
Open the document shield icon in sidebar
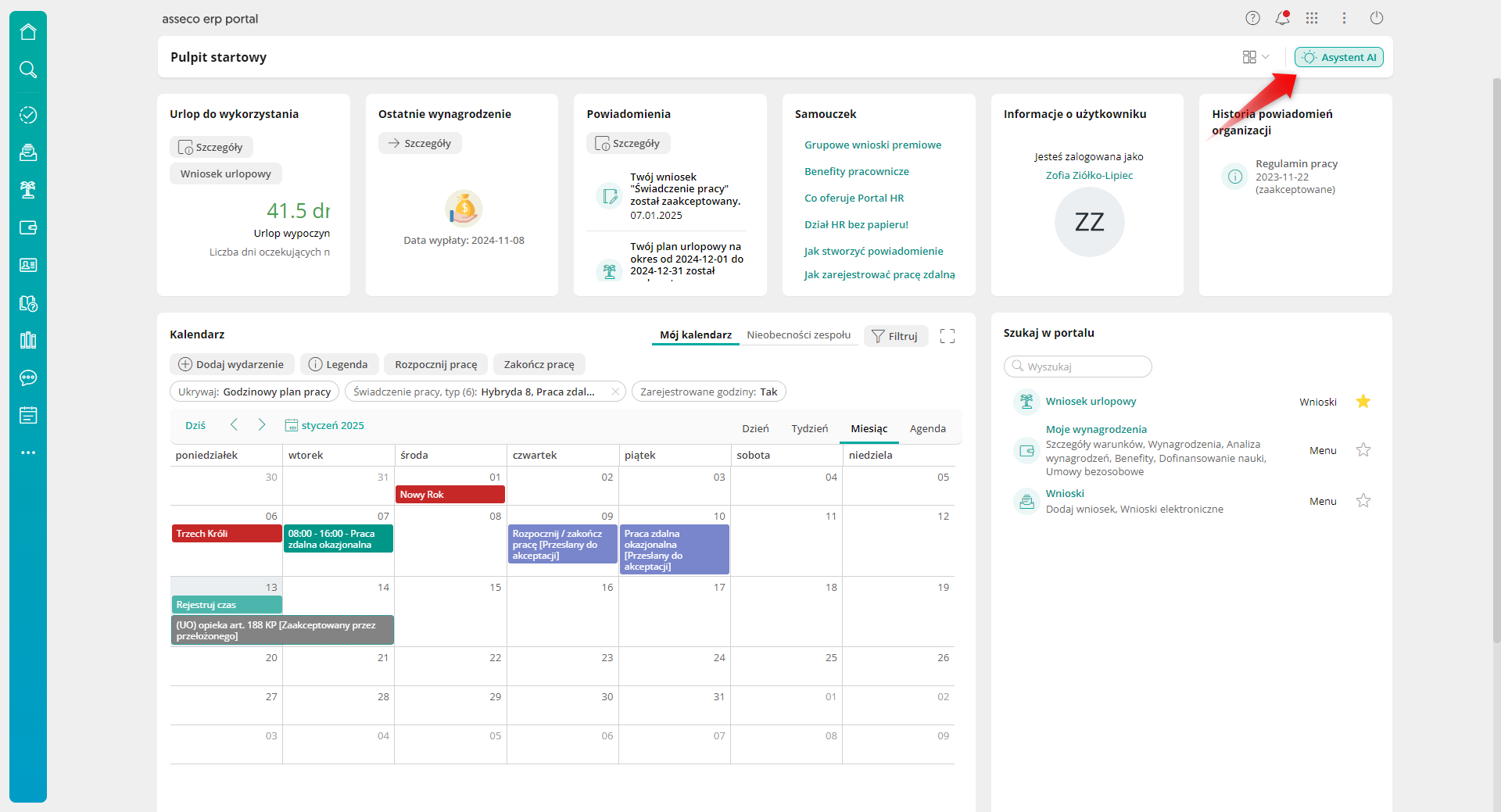(x=28, y=302)
